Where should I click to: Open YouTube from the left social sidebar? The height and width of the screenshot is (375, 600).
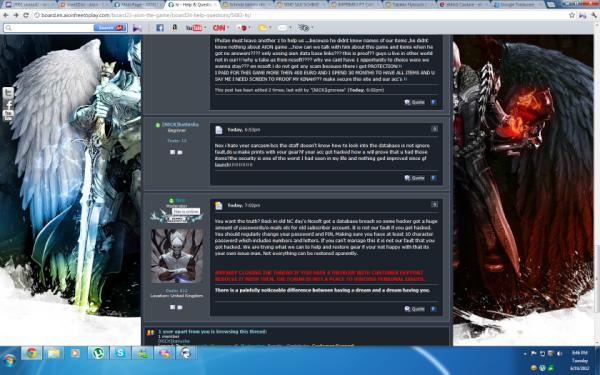(8, 116)
